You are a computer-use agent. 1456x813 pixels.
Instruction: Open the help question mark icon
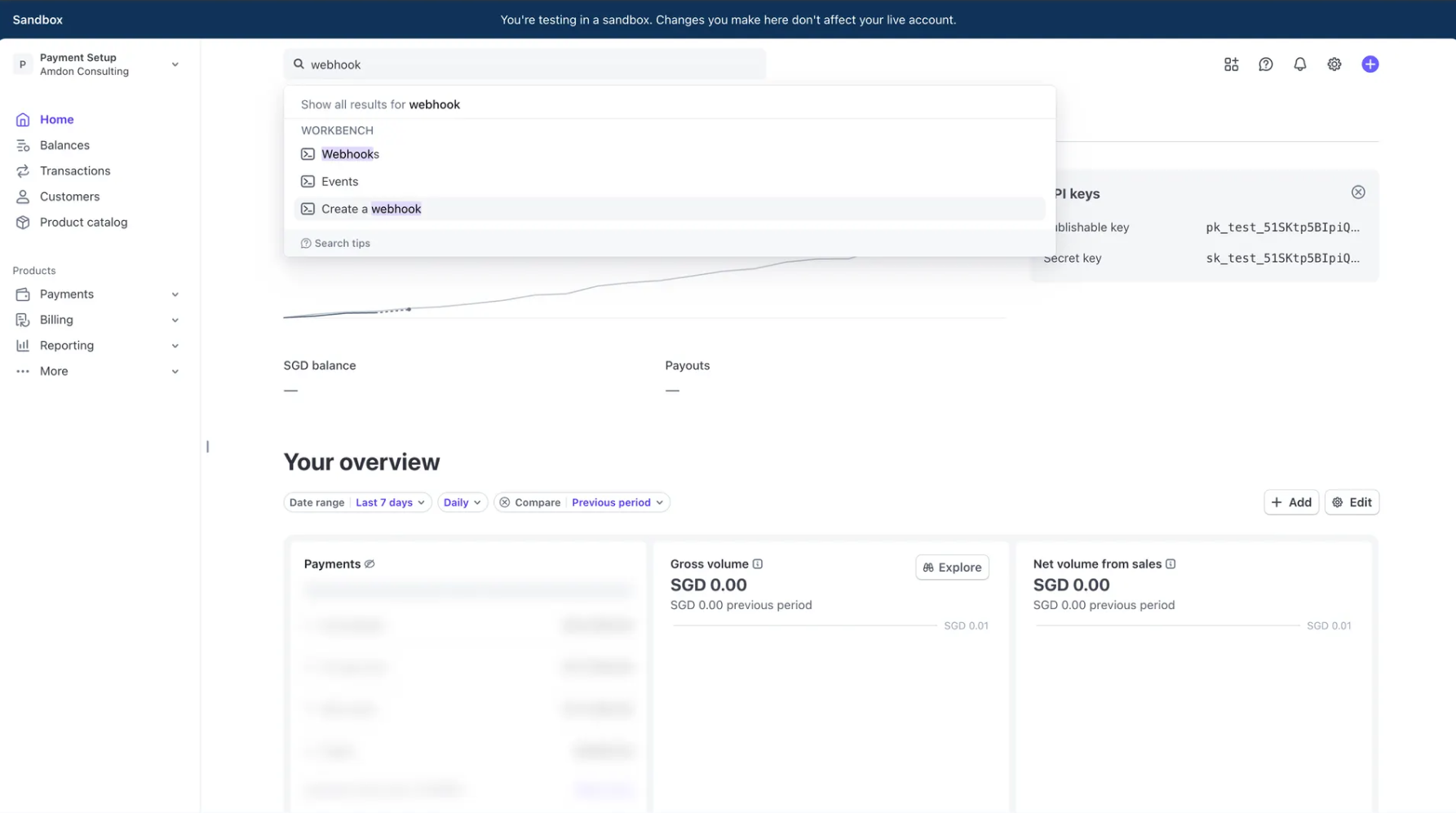pos(1265,64)
